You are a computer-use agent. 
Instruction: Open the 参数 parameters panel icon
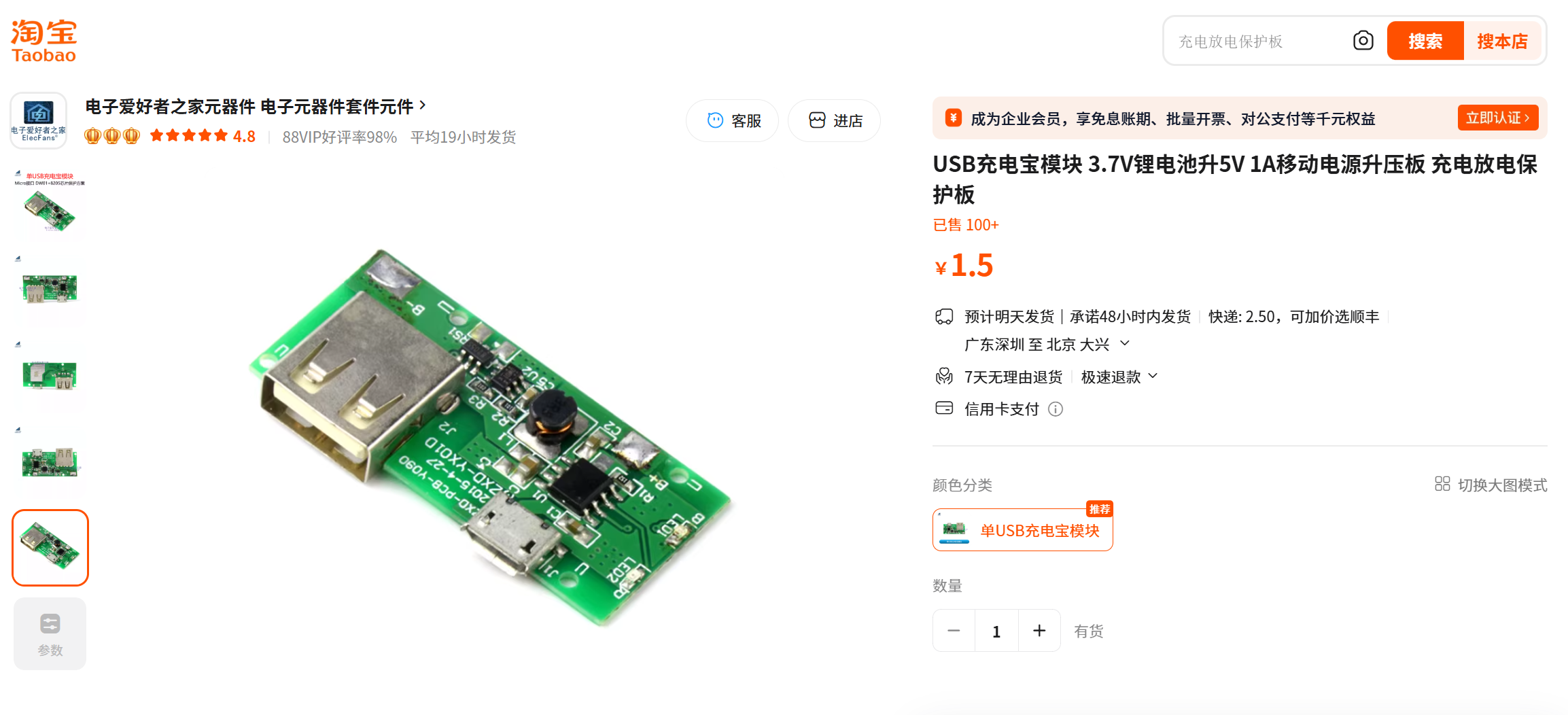(50, 633)
